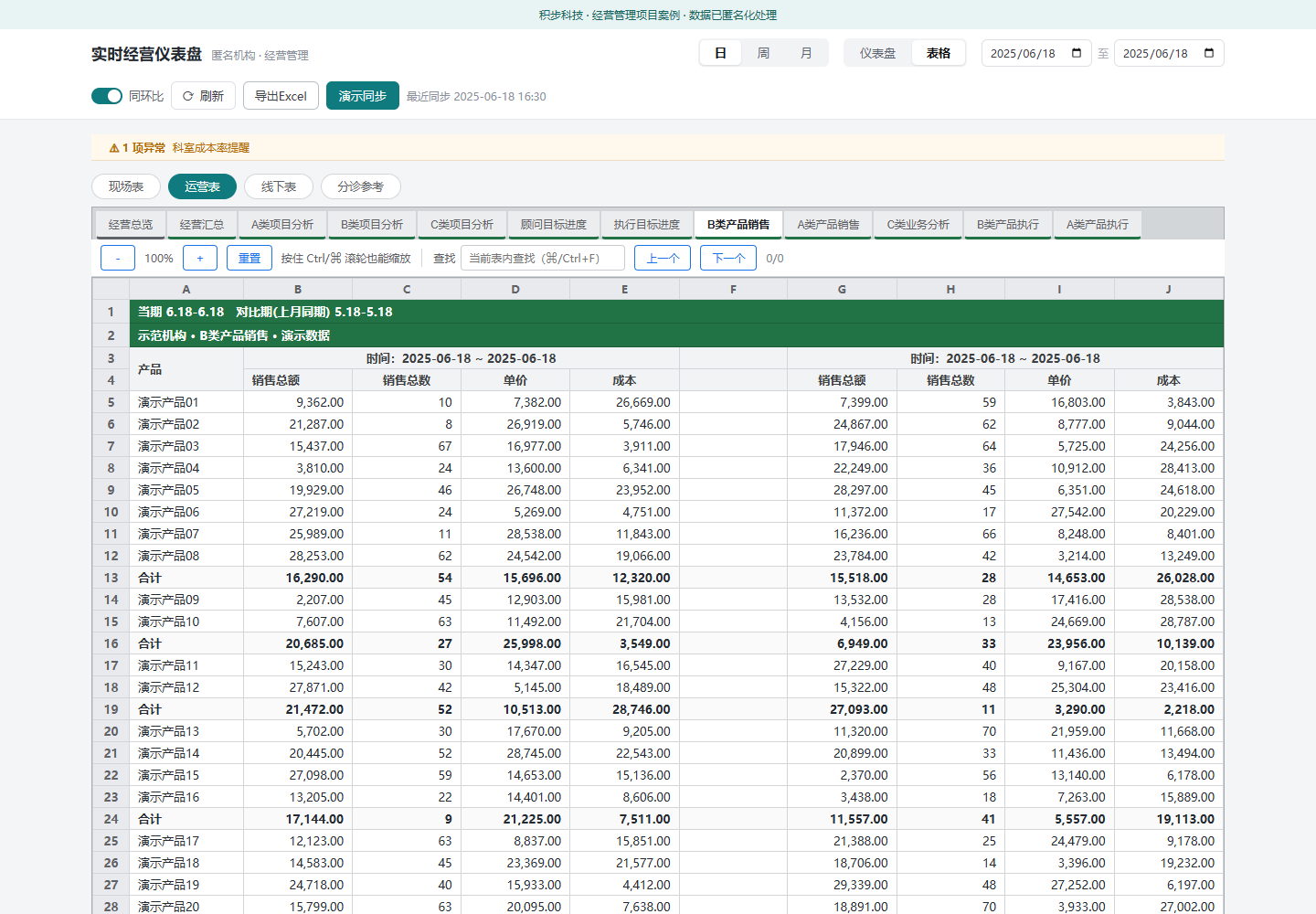
Task: Toggle the 同环比 switch off
Action: (x=107, y=96)
